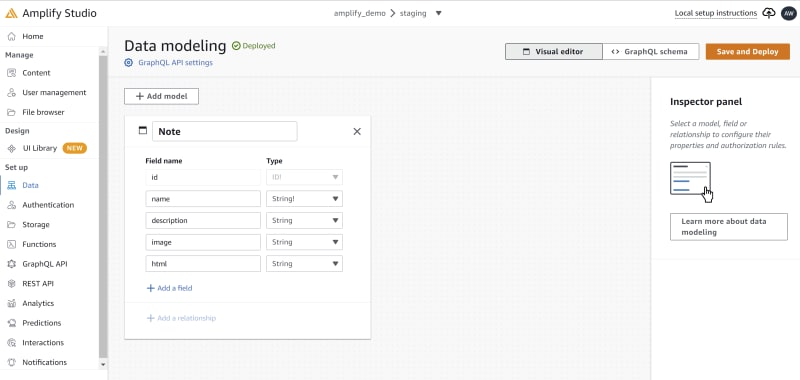Click the Amplify Studio logo icon
The width and height of the screenshot is (800, 380).
point(11,13)
